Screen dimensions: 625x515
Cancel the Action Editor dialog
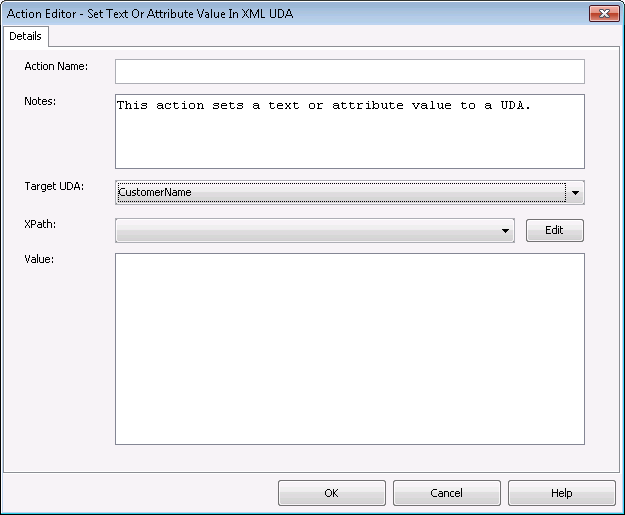(446, 493)
